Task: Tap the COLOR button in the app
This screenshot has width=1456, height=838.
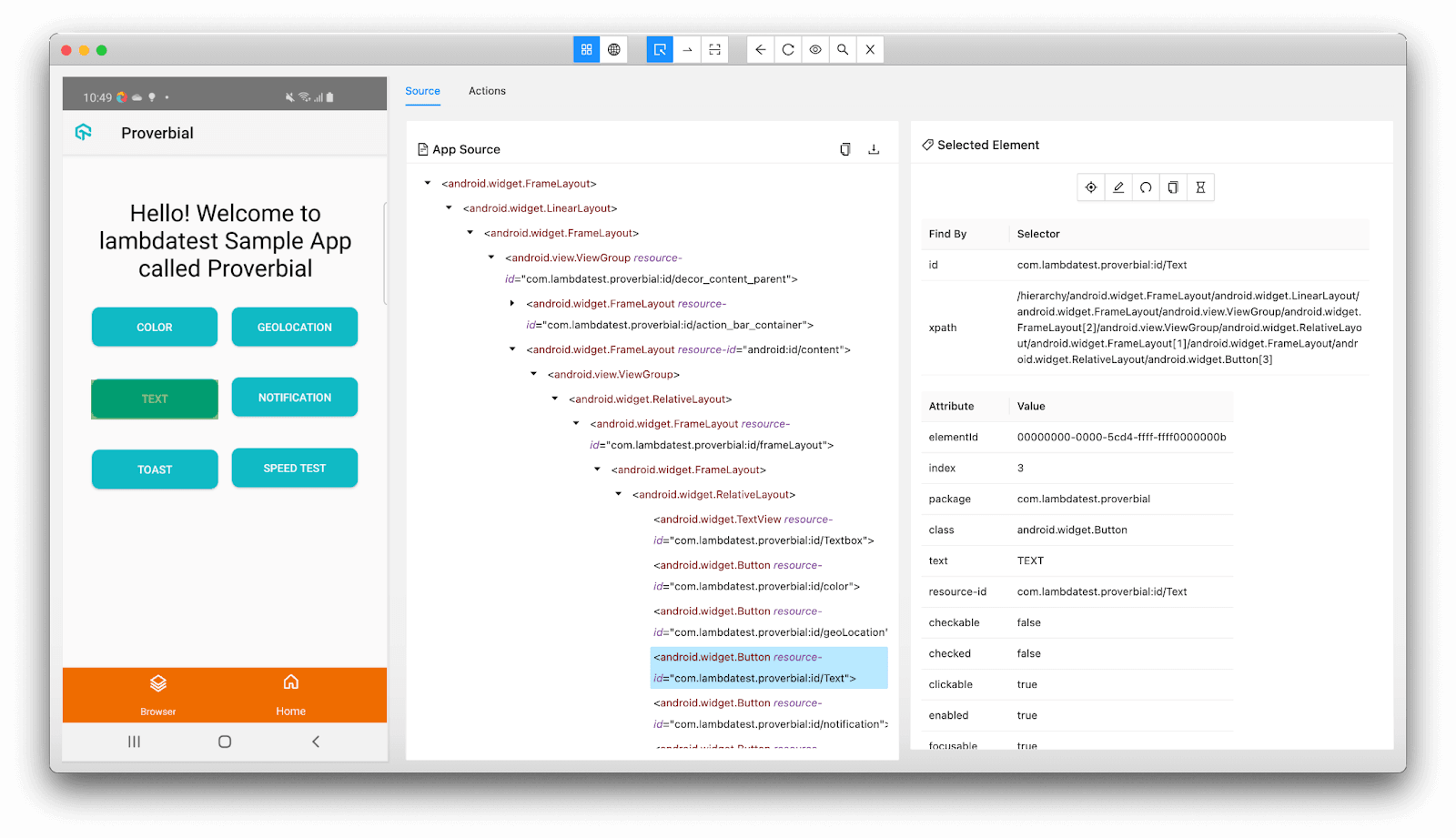Action: pos(155,327)
